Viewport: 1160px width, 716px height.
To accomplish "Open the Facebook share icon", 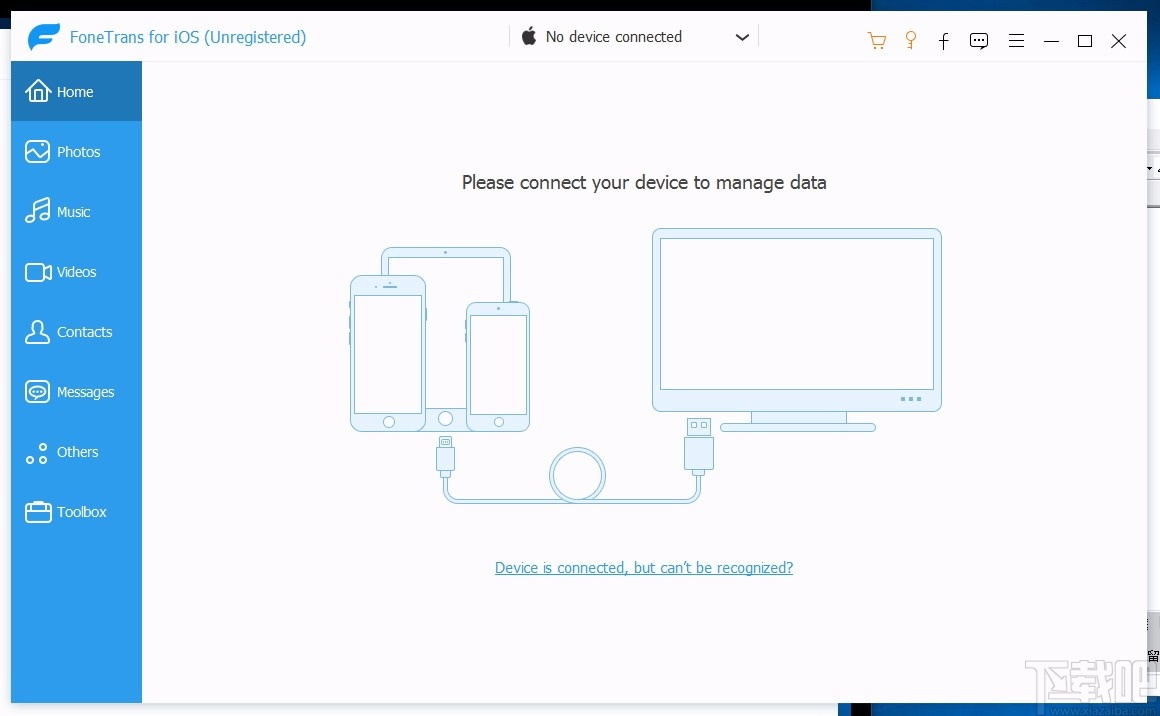I will (x=943, y=41).
